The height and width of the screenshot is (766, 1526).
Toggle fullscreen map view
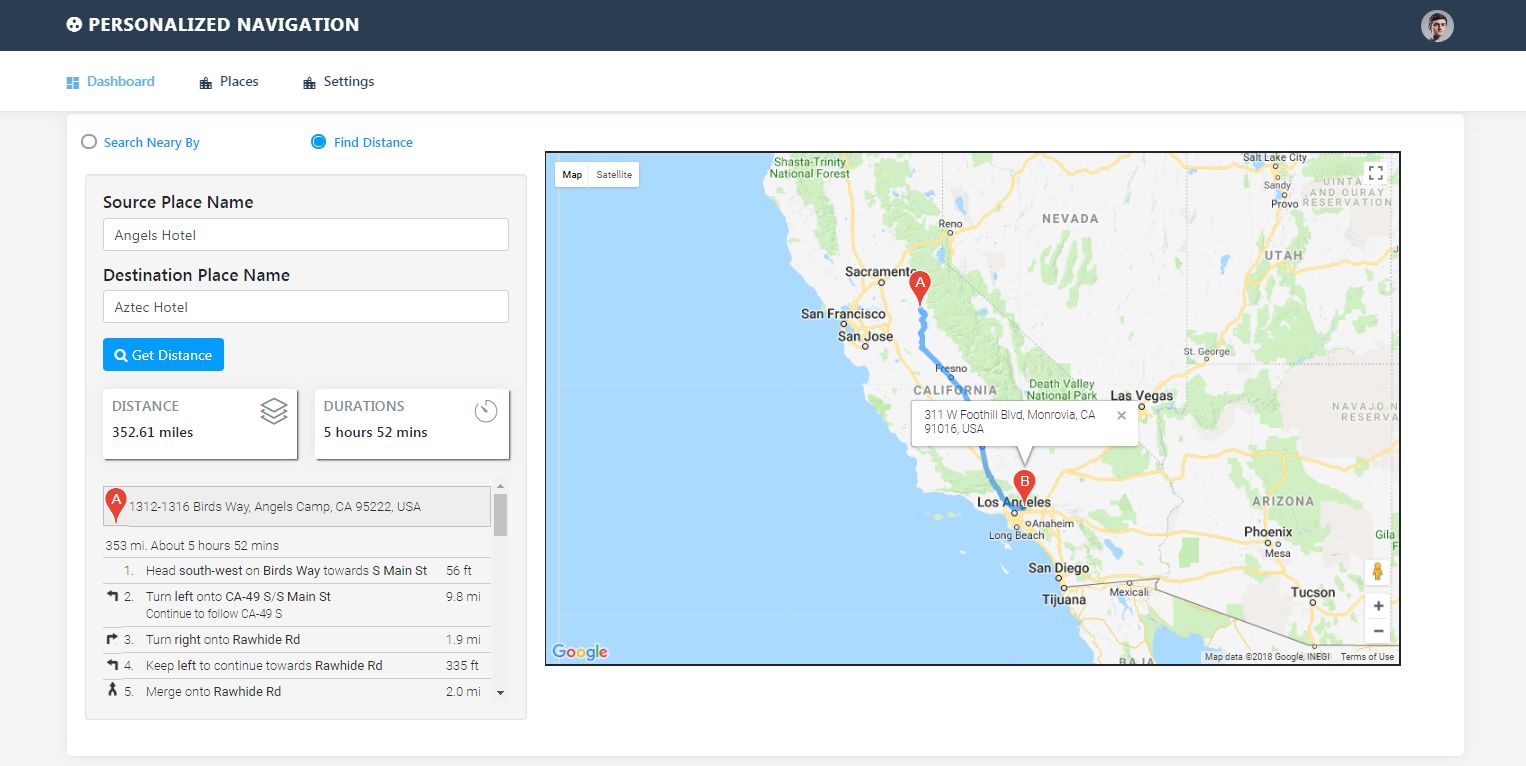1376,173
